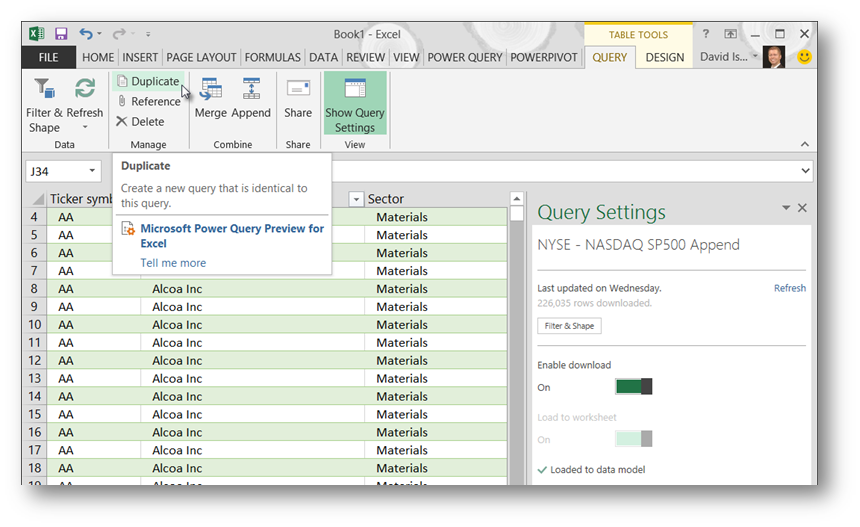The height and width of the screenshot is (527, 860).
Task: Click the vertical scrollbar up arrow
Action: (516, 199)
